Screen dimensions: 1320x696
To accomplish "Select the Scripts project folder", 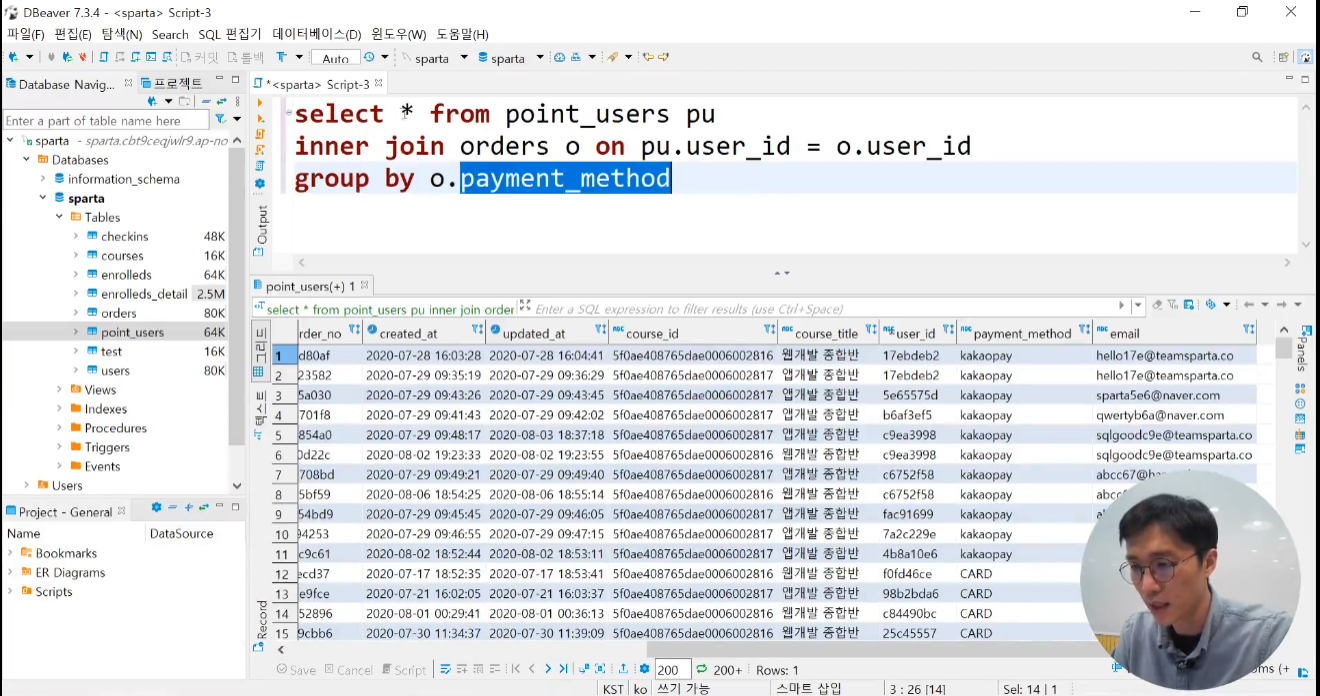I will point(54,592).
